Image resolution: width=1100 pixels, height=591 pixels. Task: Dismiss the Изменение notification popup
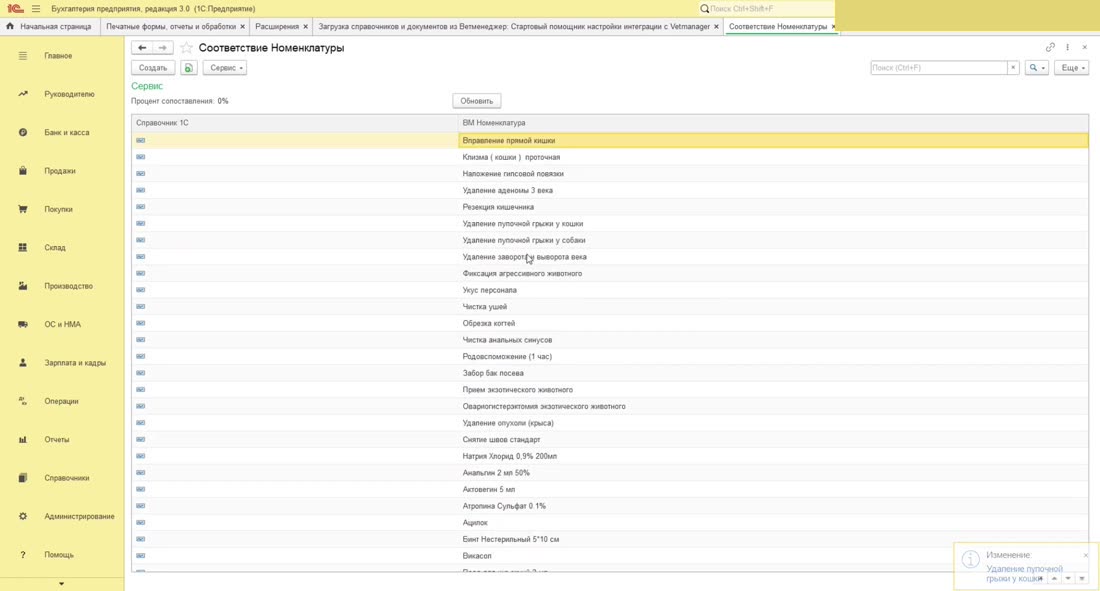(x=1085, y=555)
